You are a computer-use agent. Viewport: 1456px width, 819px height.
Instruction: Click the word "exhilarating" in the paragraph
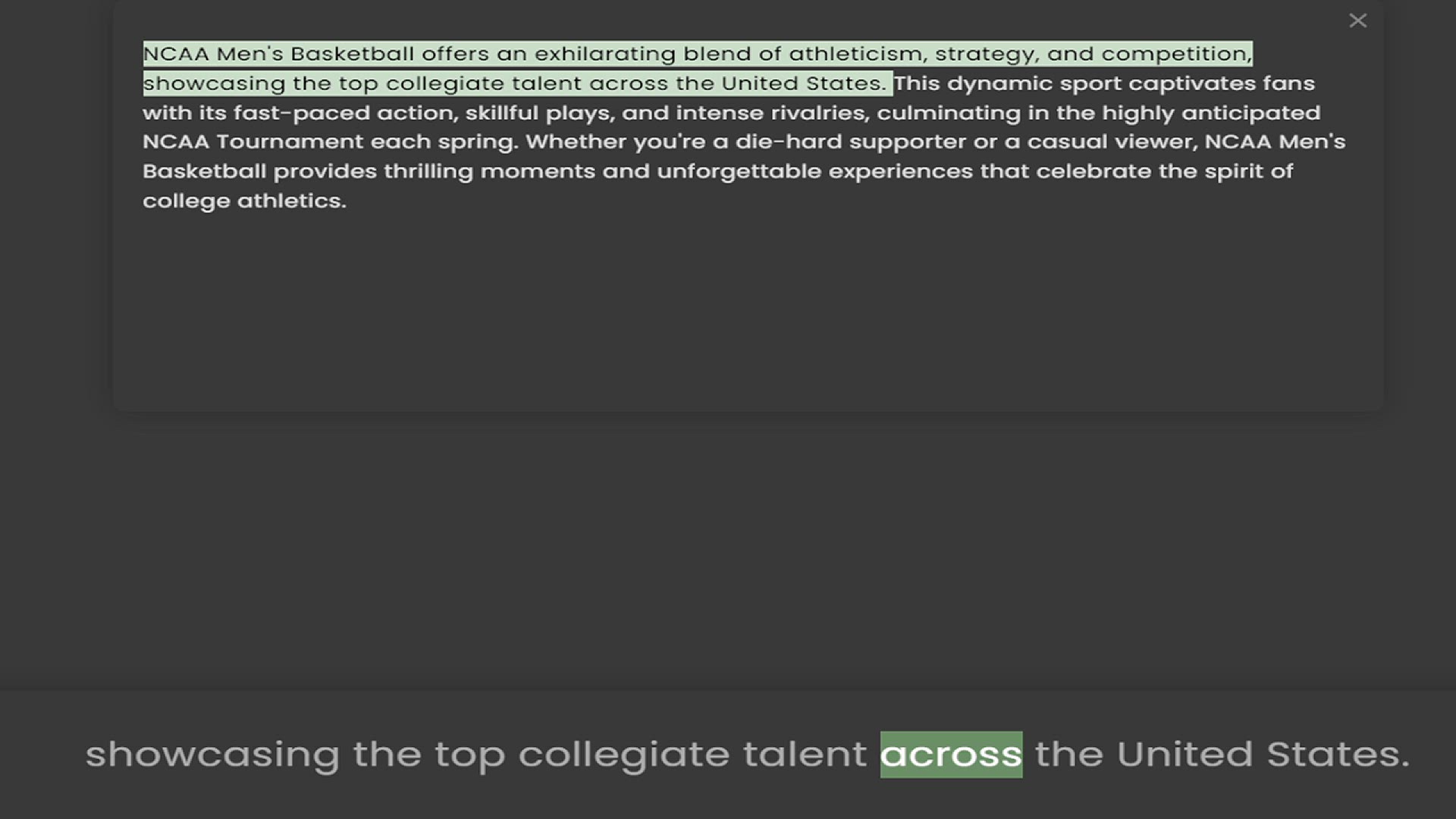(x=604, y=54)
